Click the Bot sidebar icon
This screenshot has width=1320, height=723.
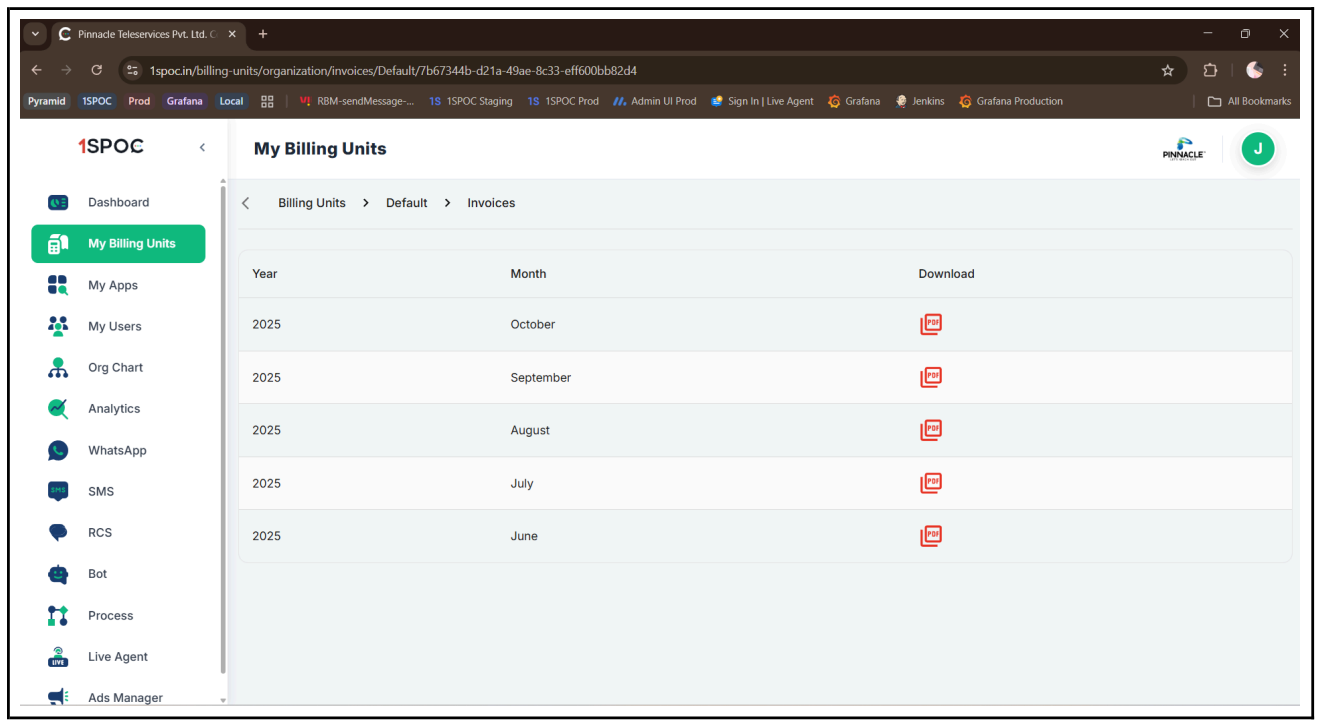pyautogui.click(x=58, y=574)
